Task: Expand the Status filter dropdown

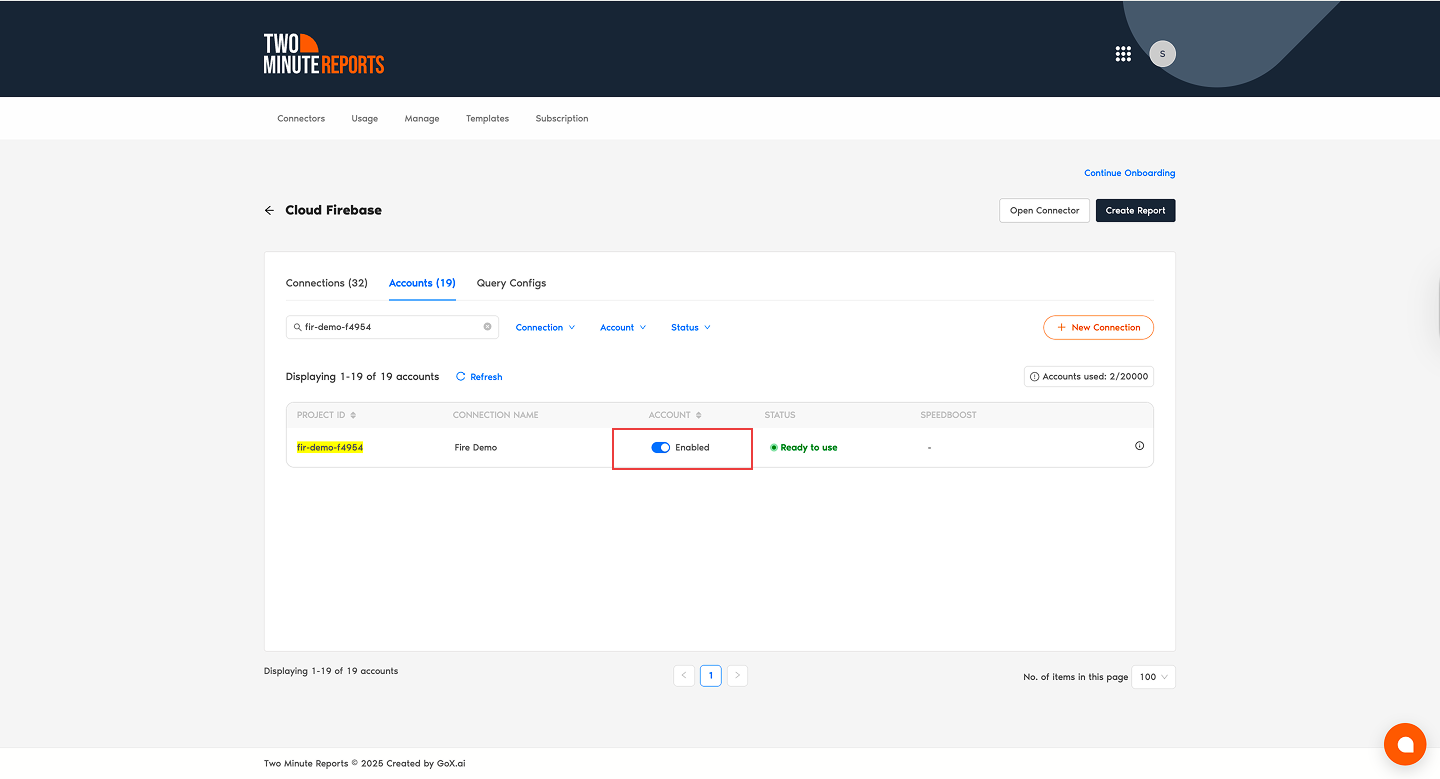Action: 691,328
